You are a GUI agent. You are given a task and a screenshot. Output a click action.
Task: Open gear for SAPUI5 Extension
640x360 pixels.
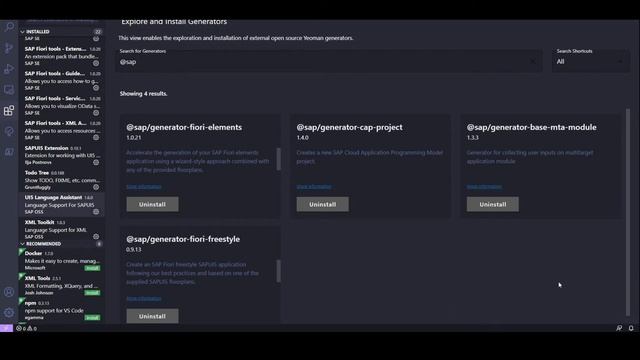click(96, 162)
